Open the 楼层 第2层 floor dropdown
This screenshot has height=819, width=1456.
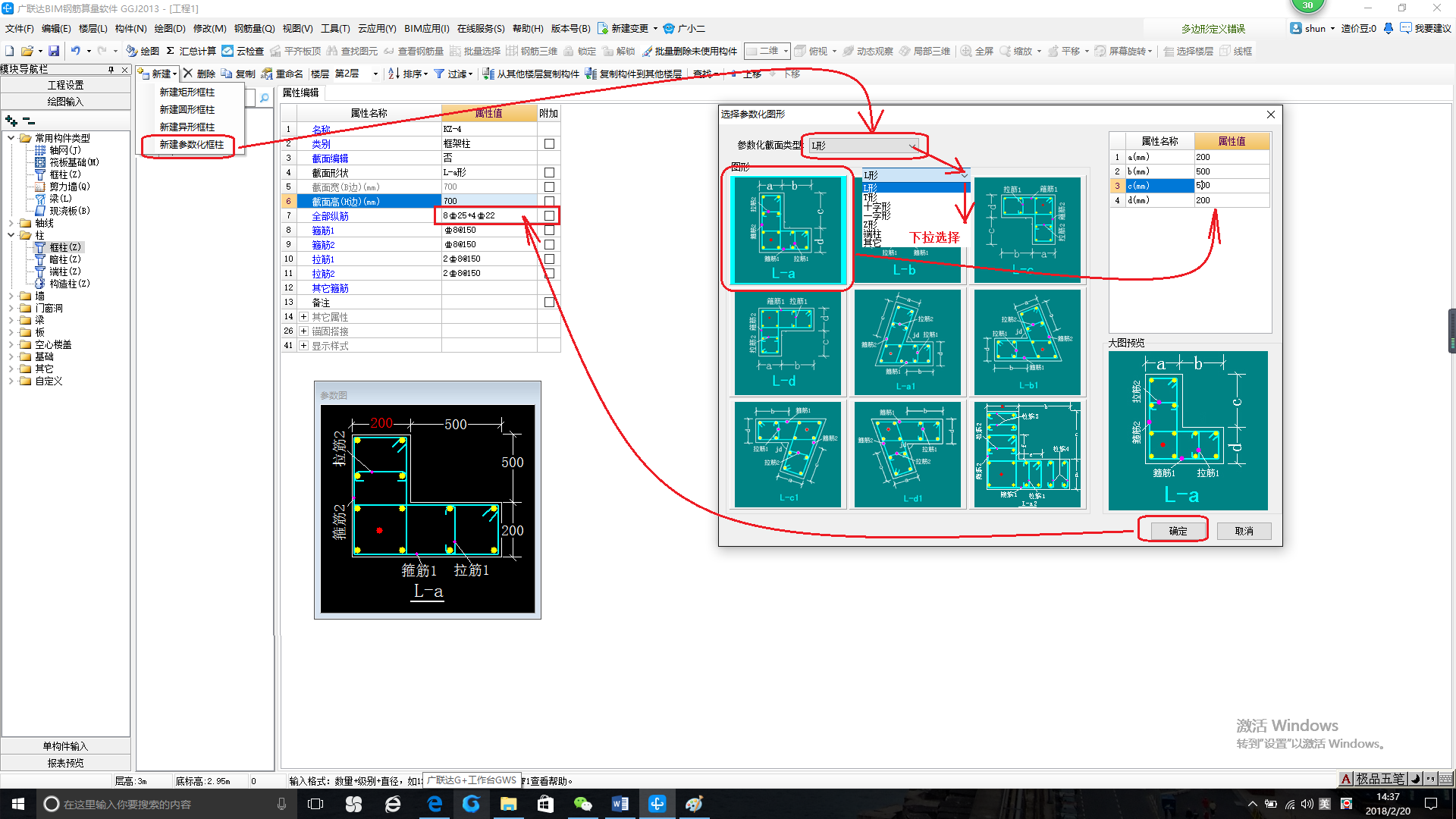coord(375,74)
